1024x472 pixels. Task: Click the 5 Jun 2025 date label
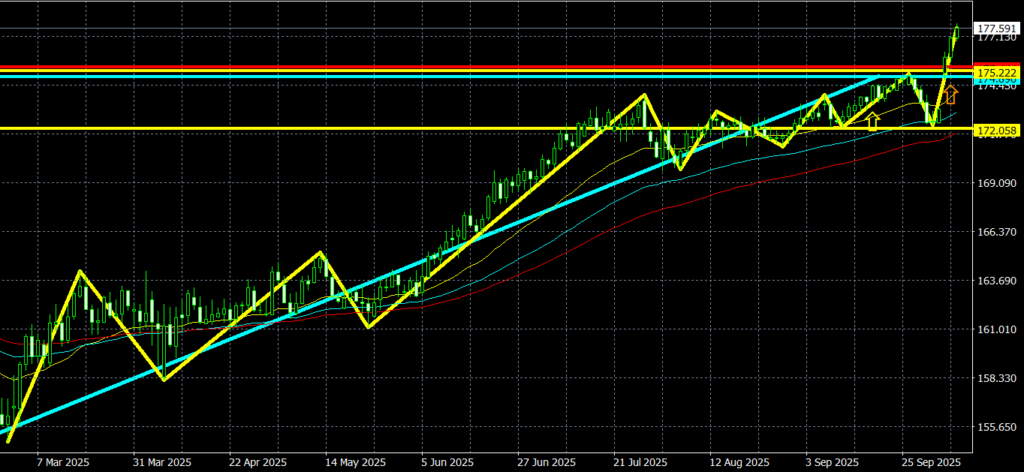(447, 463)
